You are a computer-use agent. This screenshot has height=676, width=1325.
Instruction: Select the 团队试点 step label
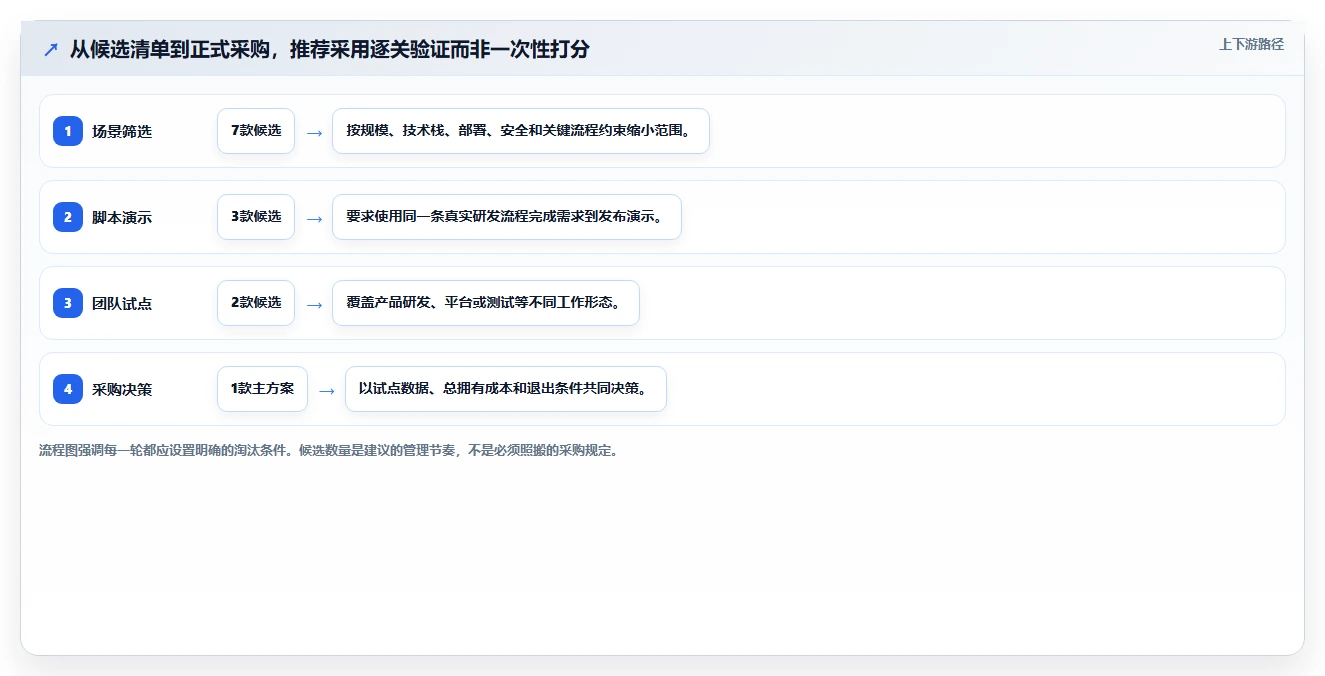pyautogui.click(x=122, y=303)
